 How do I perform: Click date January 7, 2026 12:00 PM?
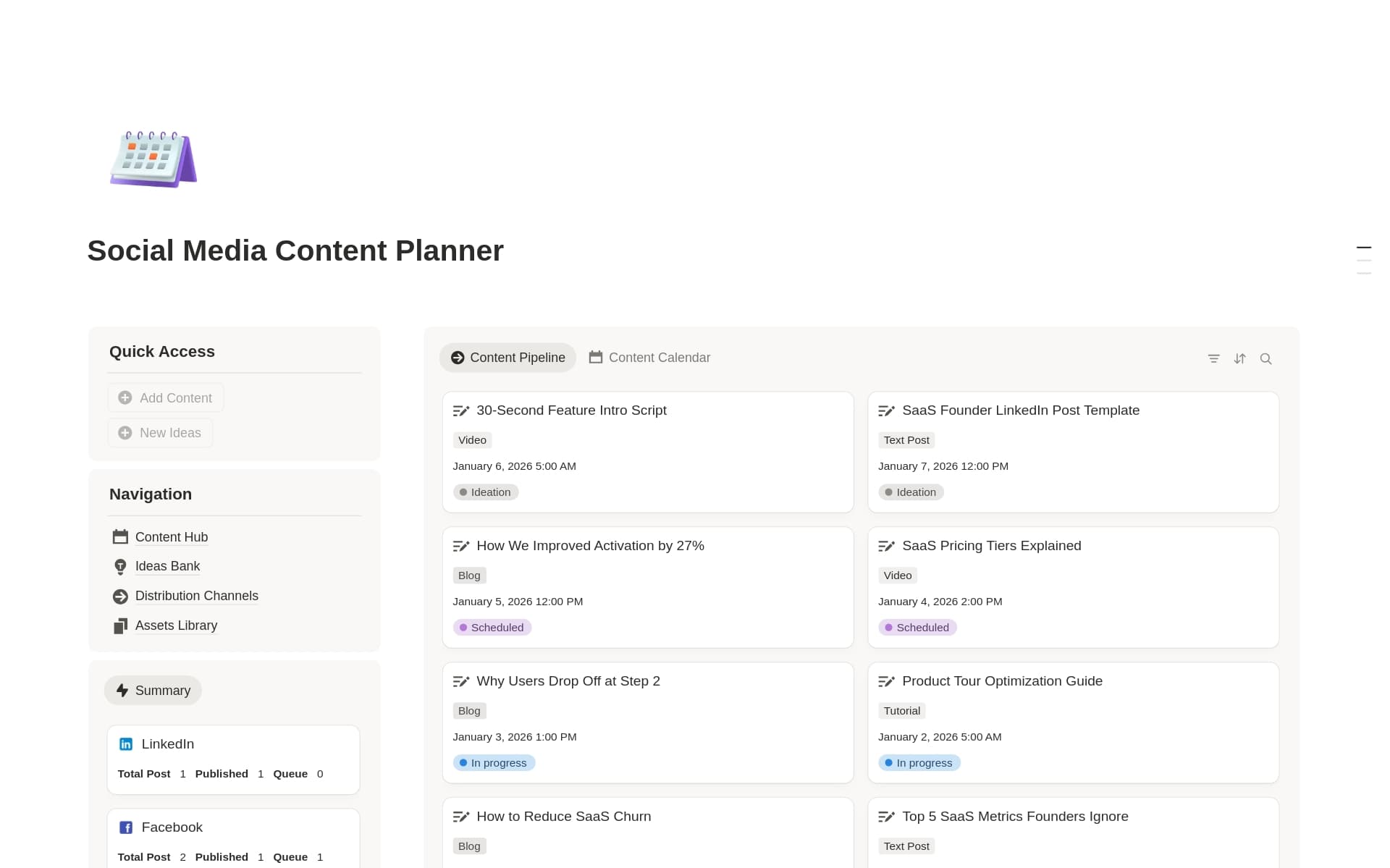[x=943, y=466]
